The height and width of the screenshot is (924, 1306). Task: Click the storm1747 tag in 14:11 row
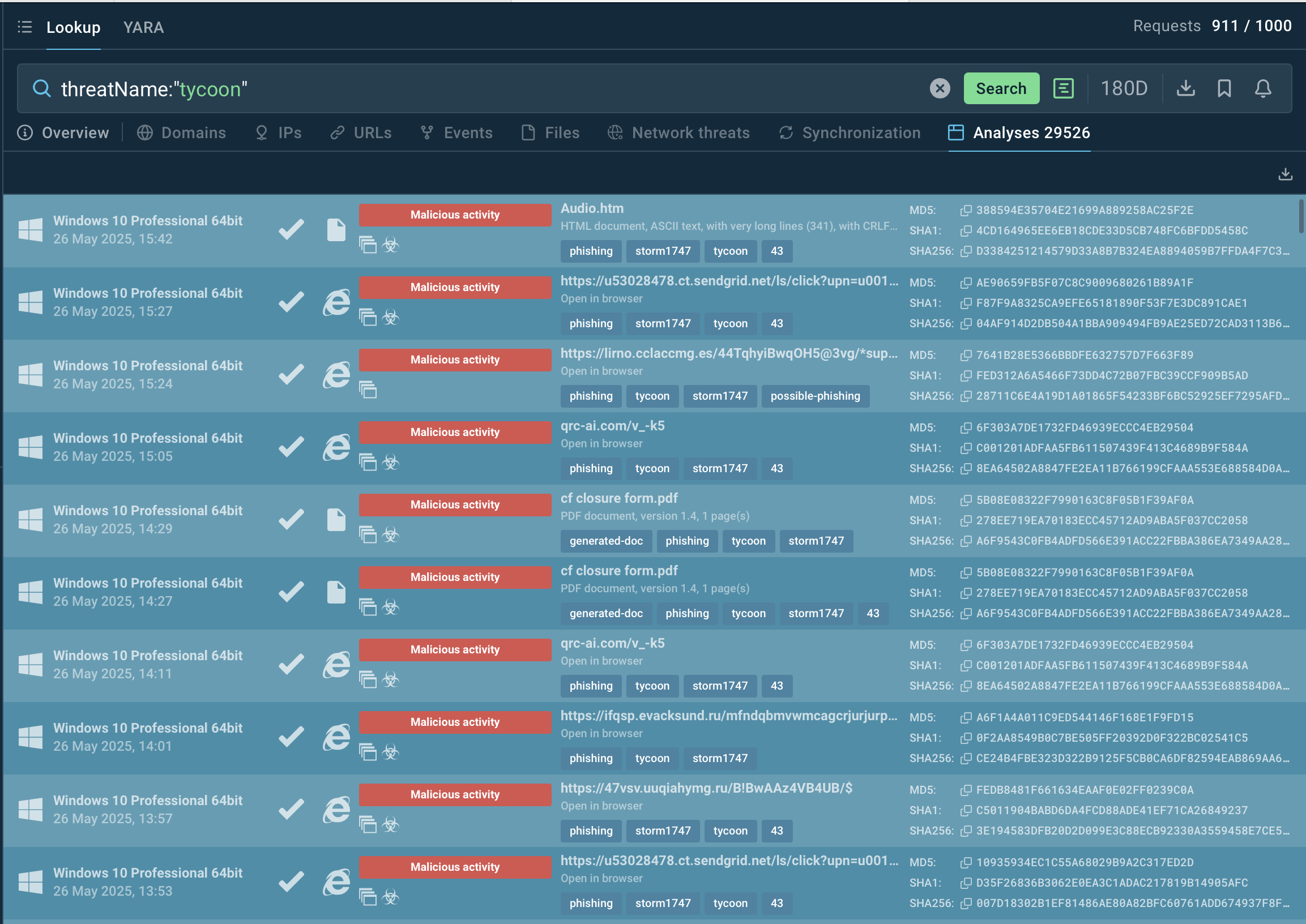pos(720,686)
